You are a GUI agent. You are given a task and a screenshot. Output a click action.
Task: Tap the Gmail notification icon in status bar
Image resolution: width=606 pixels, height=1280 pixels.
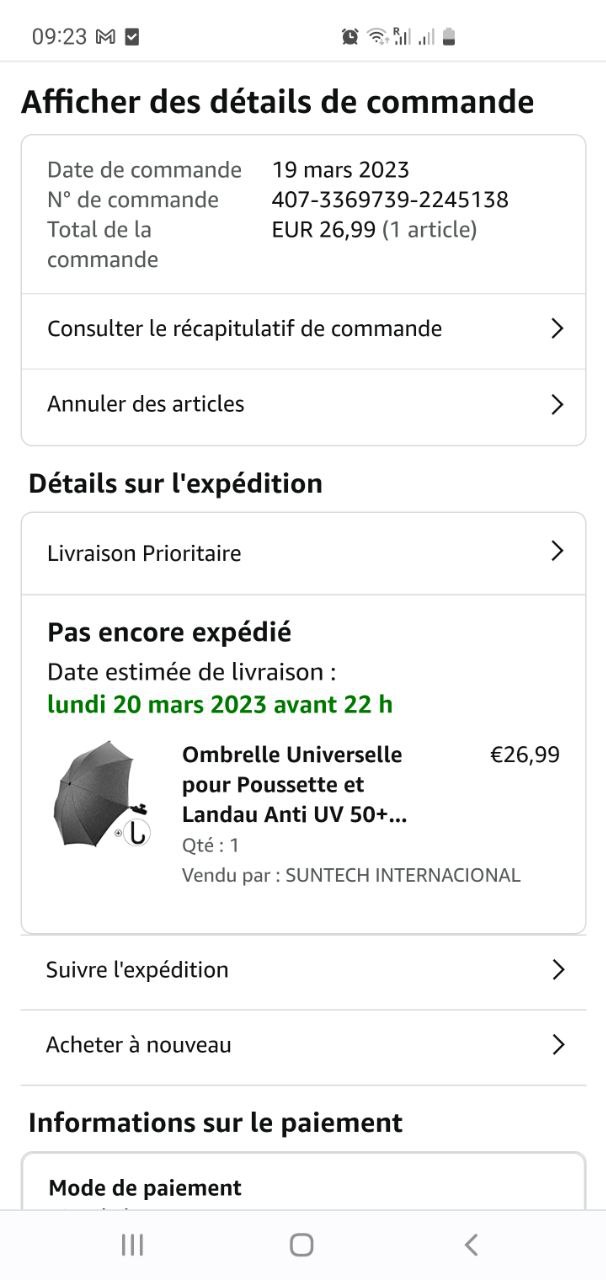pos(105,37)
